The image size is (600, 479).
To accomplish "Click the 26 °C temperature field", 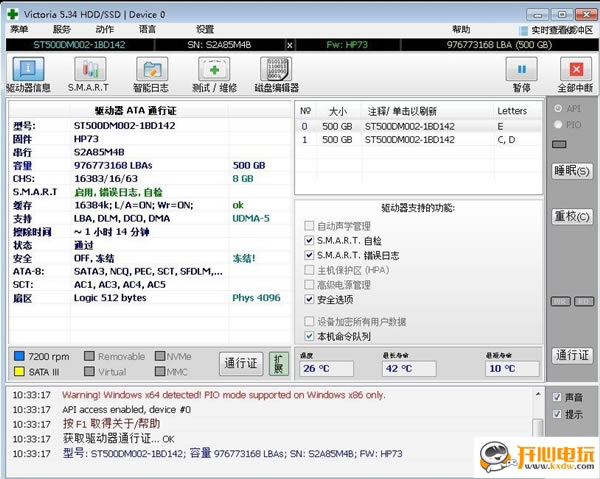I will [x=326, y=368].
